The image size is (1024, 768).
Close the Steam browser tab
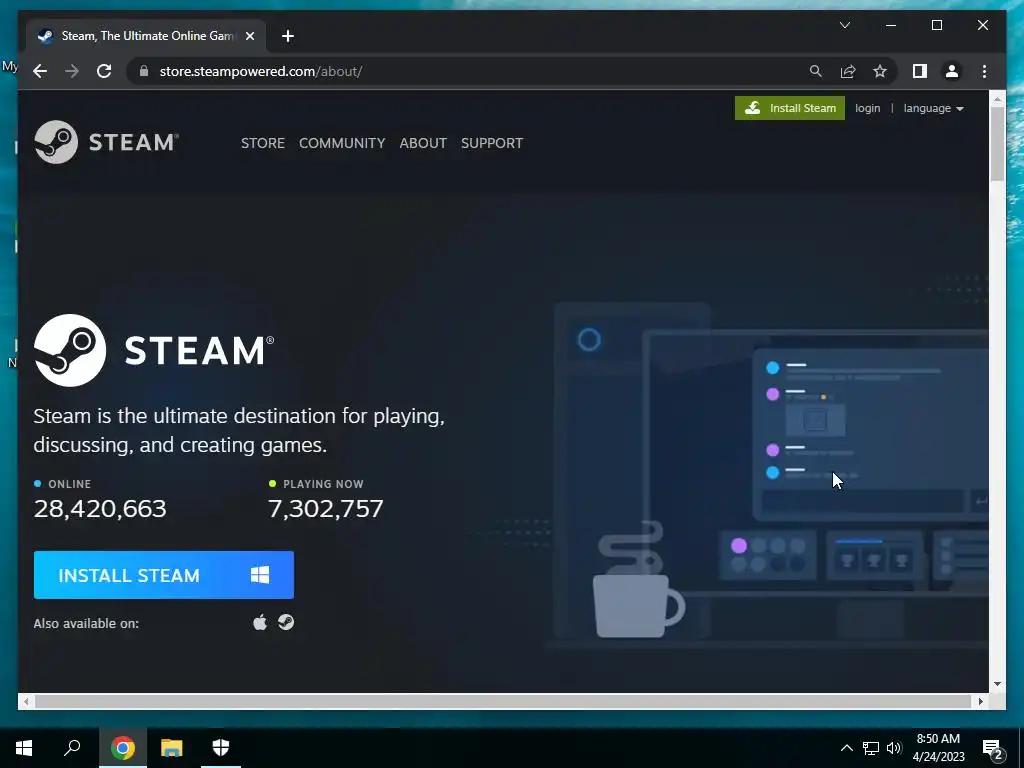249,36
